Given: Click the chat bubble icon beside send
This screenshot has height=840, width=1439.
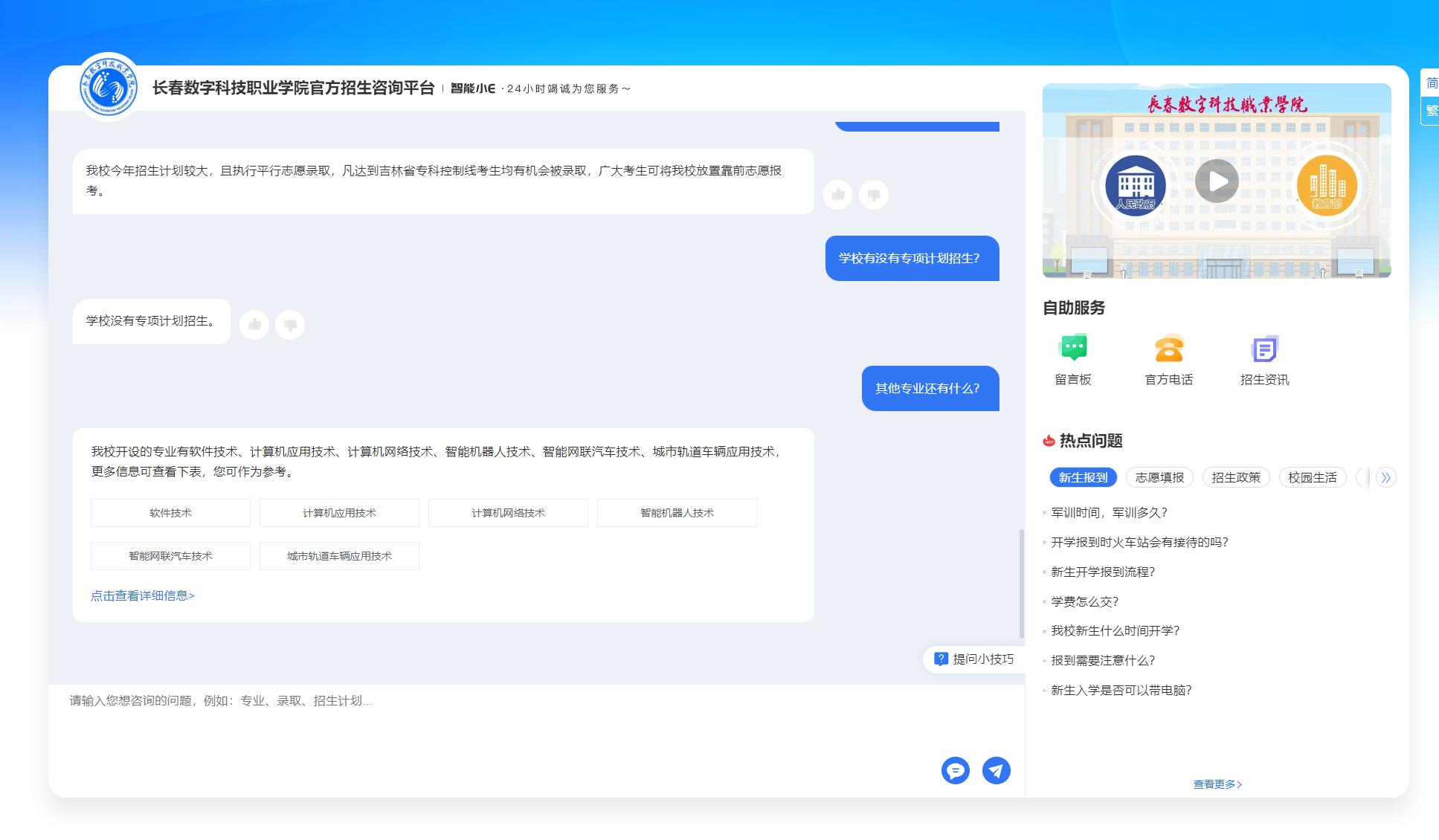Looking at the screenshot, I should point(956,770).
